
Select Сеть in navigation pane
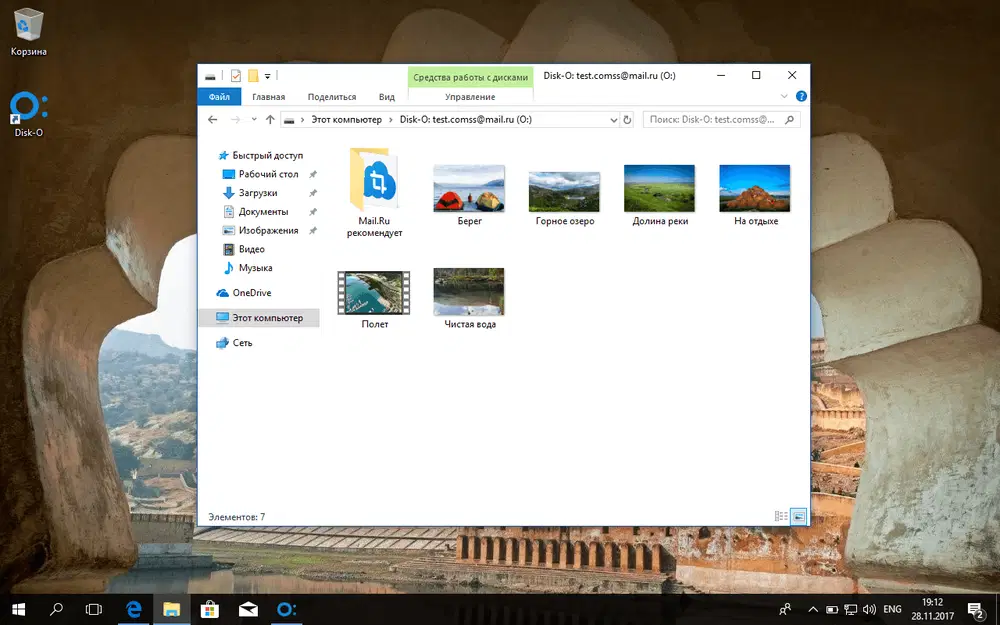click(235, 342)
